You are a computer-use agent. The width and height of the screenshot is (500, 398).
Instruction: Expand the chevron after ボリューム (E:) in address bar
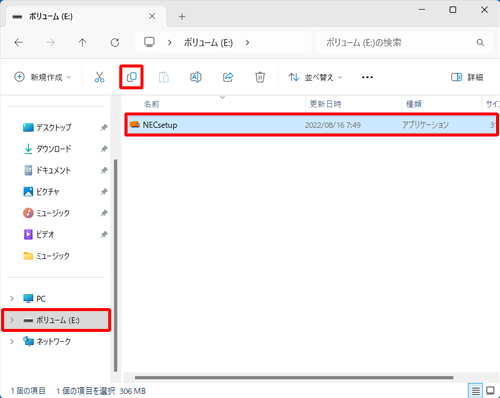247,43
